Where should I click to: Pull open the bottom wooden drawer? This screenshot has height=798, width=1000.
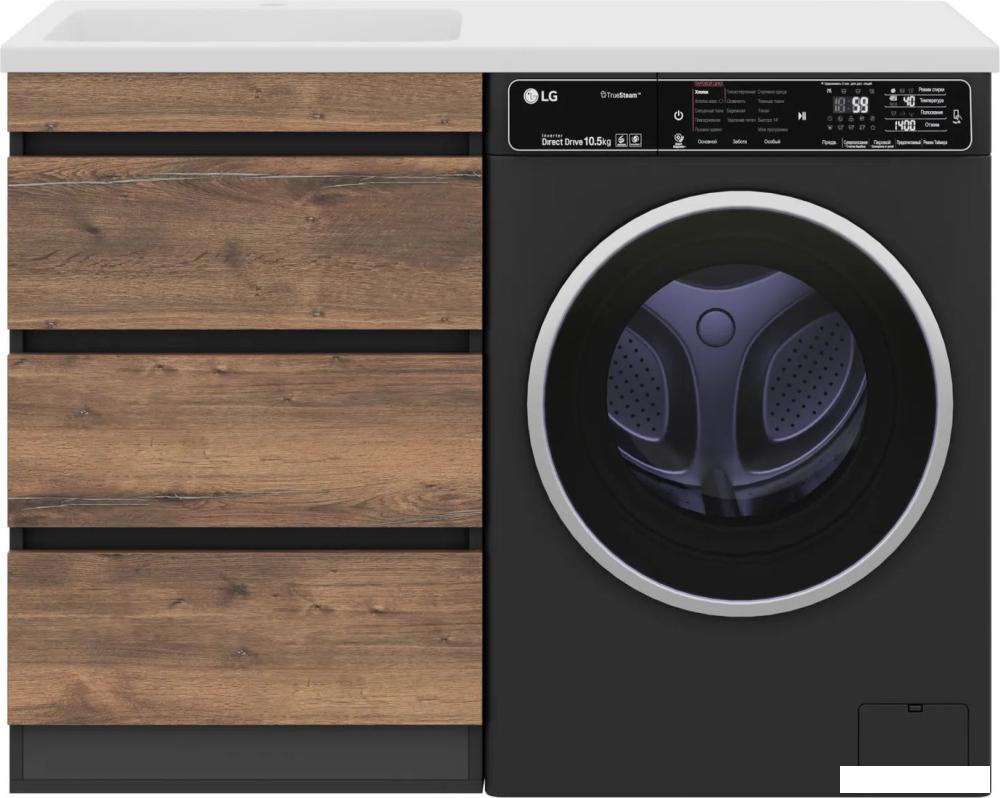[245, 638]
